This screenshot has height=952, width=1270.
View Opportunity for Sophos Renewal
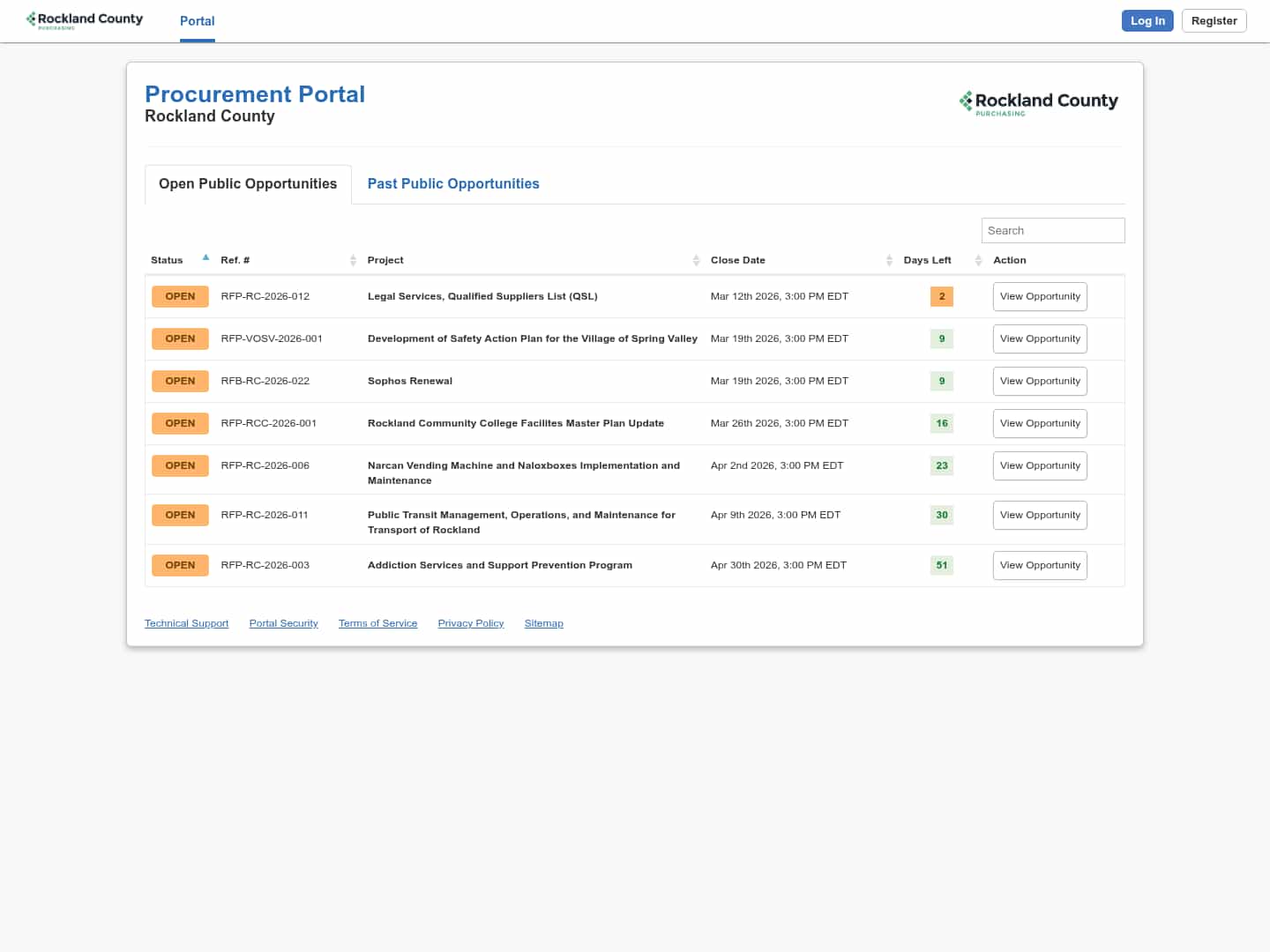tap(1039, 381)
